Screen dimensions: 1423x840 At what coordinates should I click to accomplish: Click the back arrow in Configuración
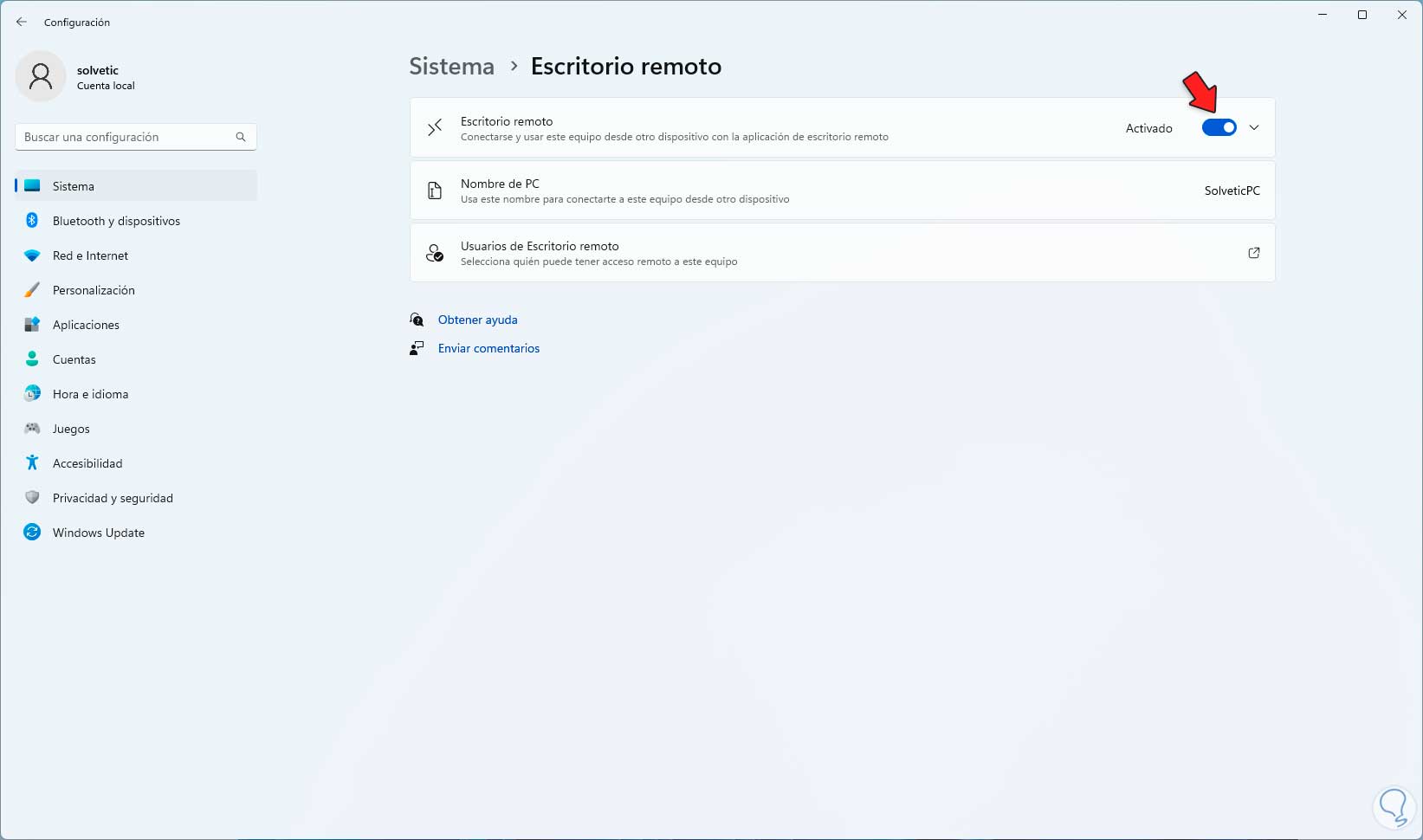22,22
